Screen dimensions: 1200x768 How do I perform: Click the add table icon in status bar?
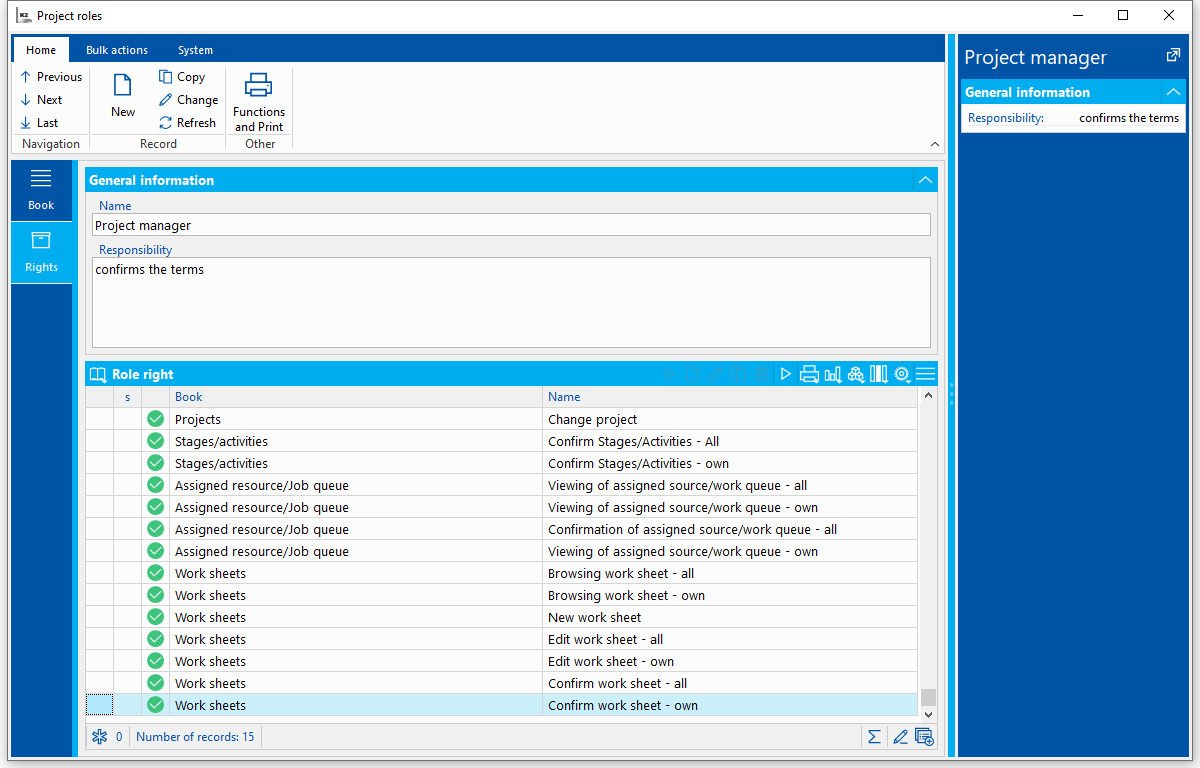tap(925, 737)
